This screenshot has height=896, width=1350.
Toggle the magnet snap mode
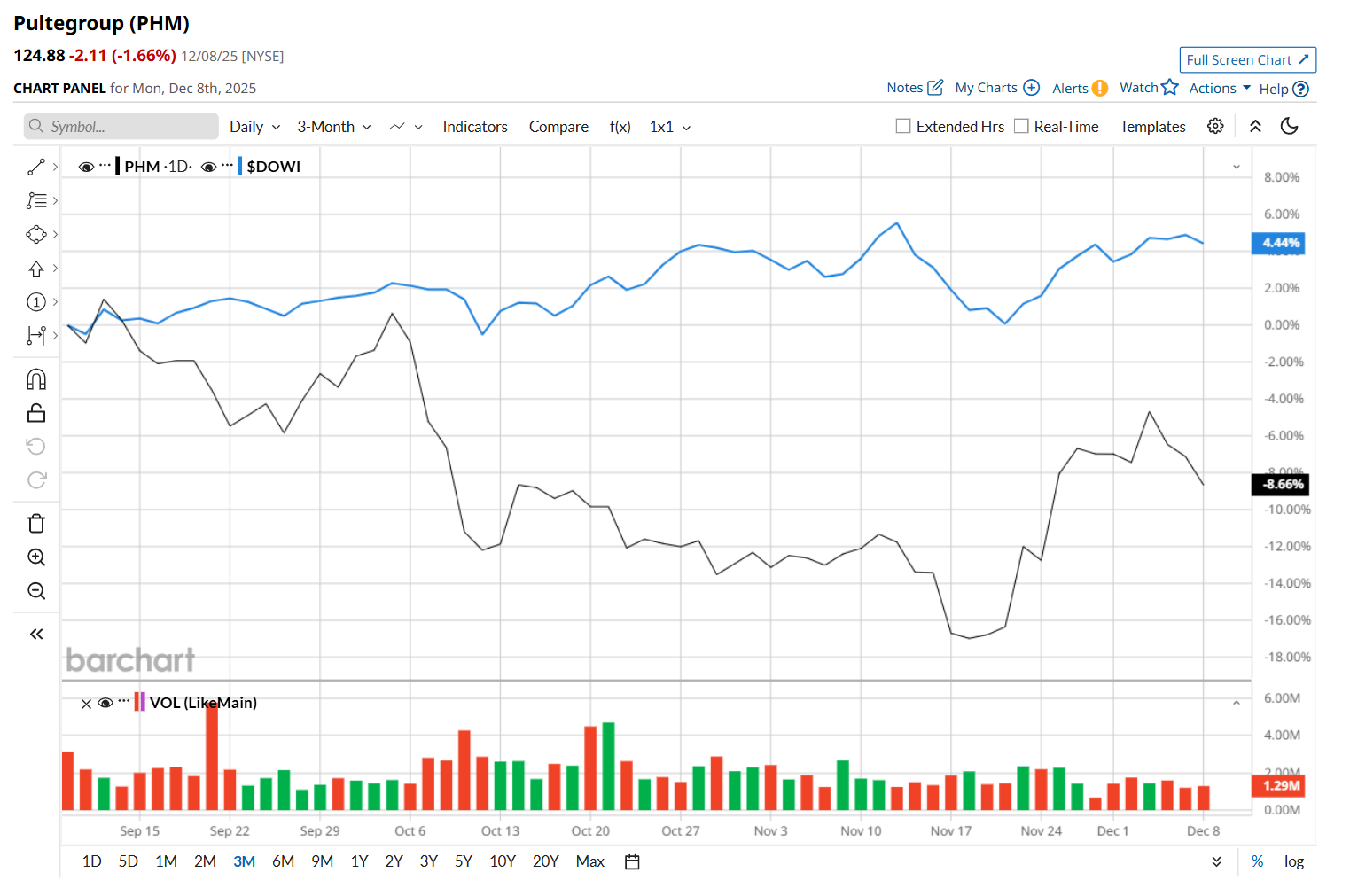[x=36, y=379]
